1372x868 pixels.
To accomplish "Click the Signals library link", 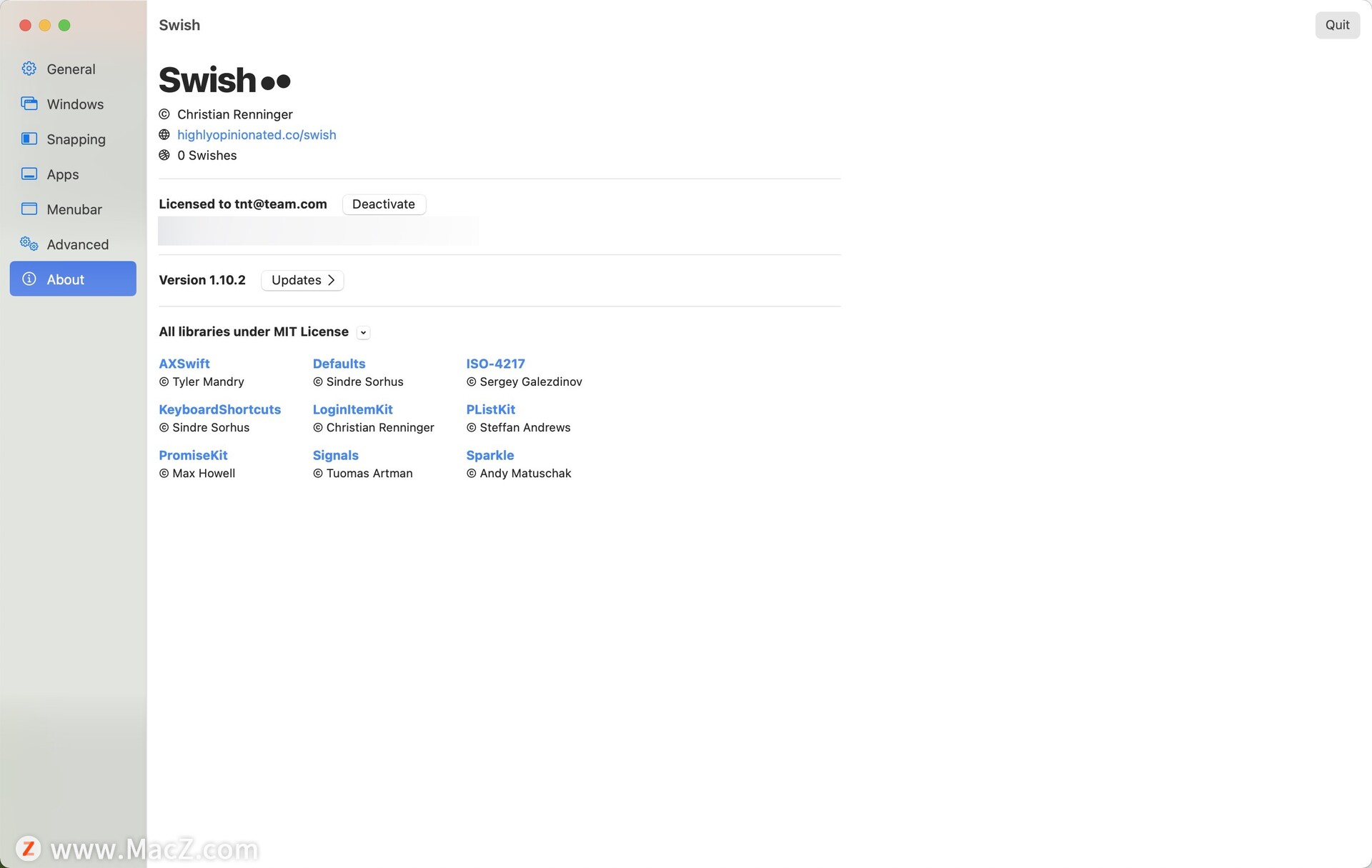I will 335,455.
